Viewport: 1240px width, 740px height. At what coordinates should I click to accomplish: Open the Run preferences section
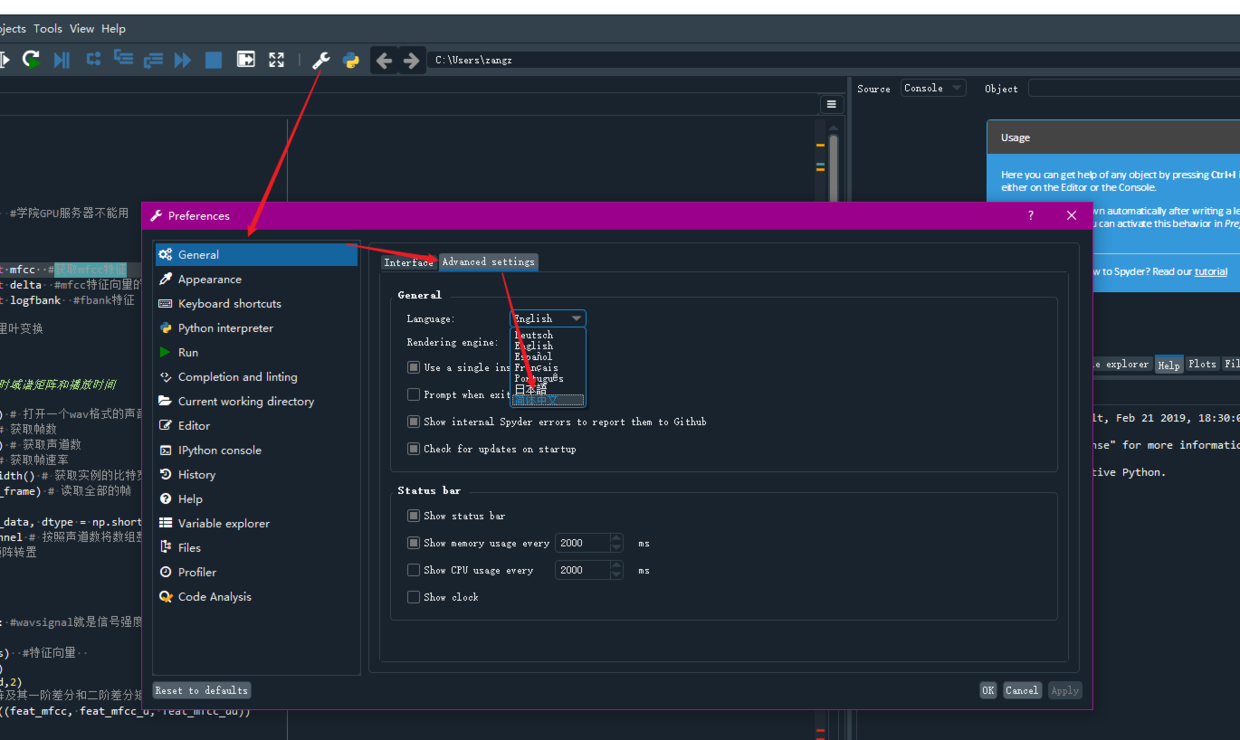tap(256, 352)
